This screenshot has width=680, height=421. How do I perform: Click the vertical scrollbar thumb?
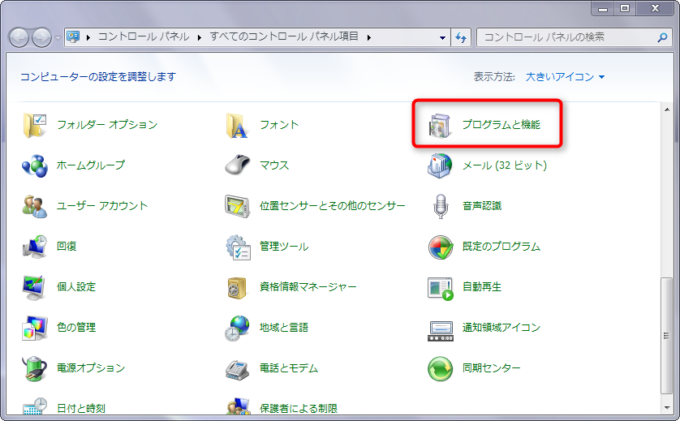tap(667, 340)
